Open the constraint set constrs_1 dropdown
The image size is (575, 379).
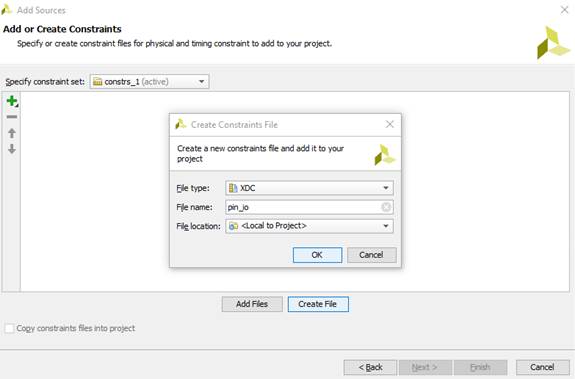click(x=150, y=81)
